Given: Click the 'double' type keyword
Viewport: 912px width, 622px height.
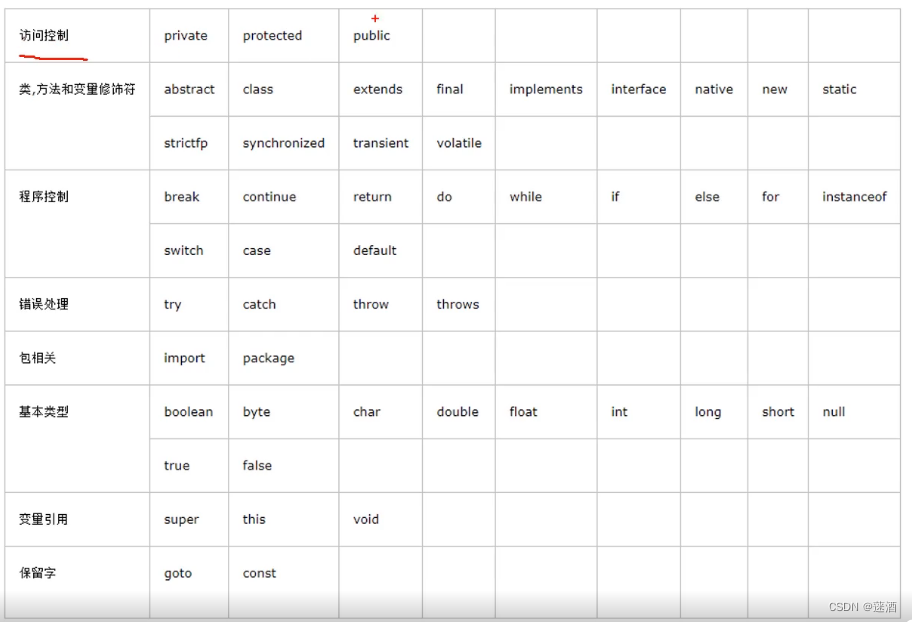Looking at the screenshot, I should point(457,412).
